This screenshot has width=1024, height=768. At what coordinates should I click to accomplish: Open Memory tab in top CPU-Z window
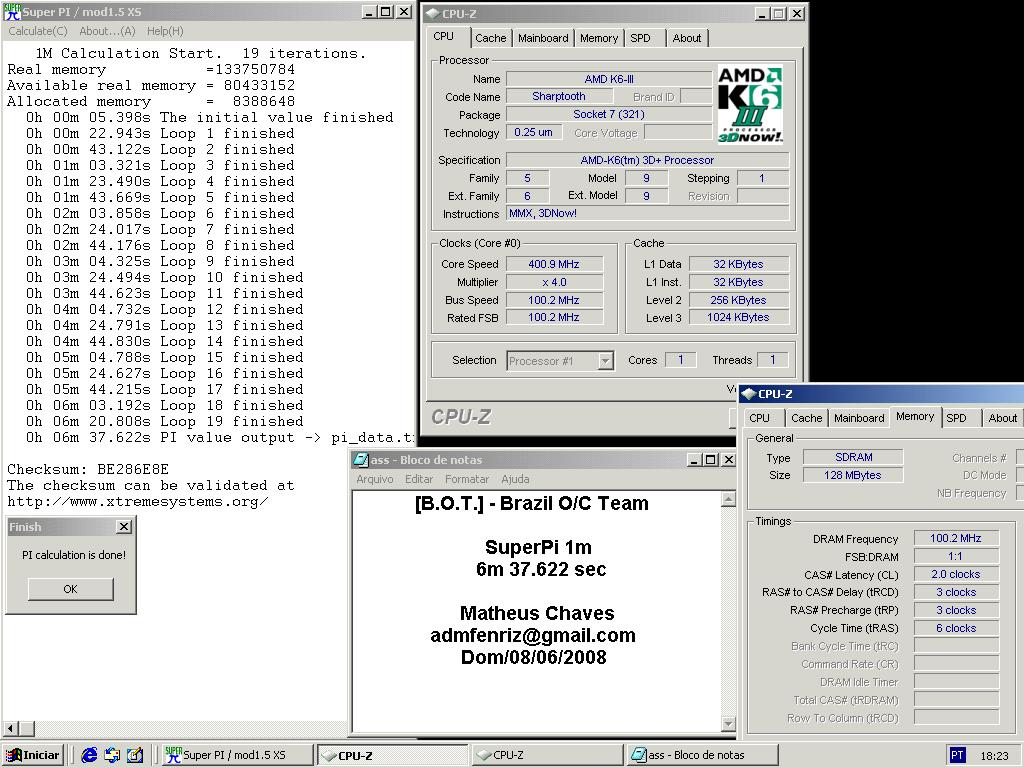[x=599, y=38]
